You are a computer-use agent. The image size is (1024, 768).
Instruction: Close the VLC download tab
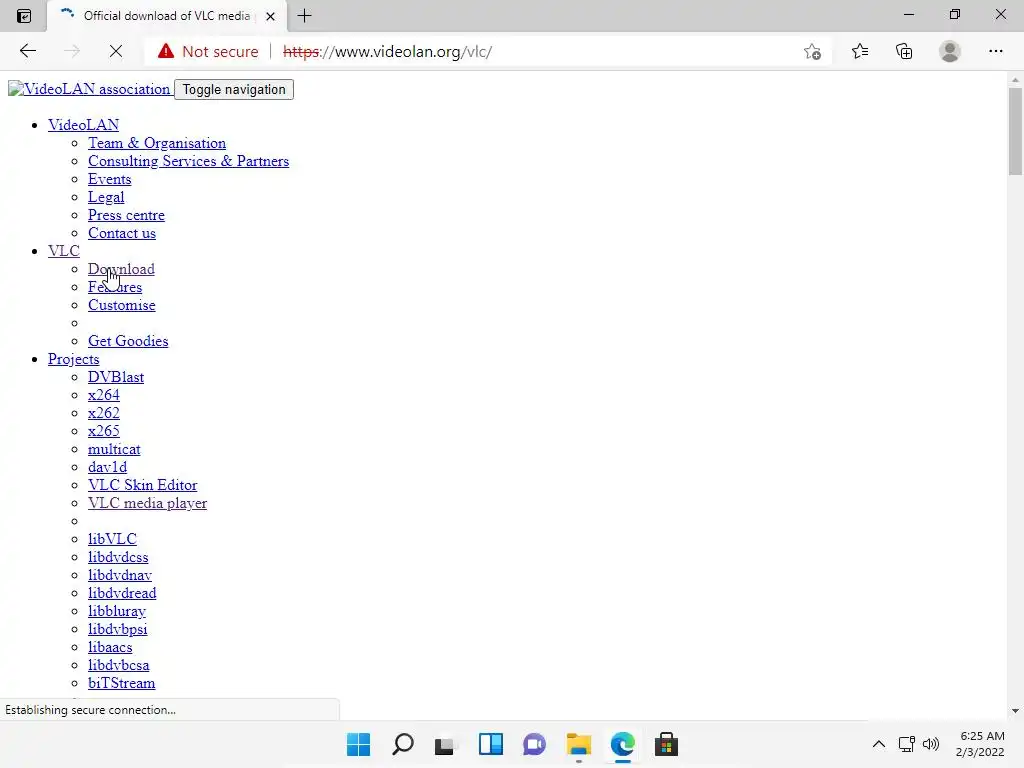pos(270,16)
